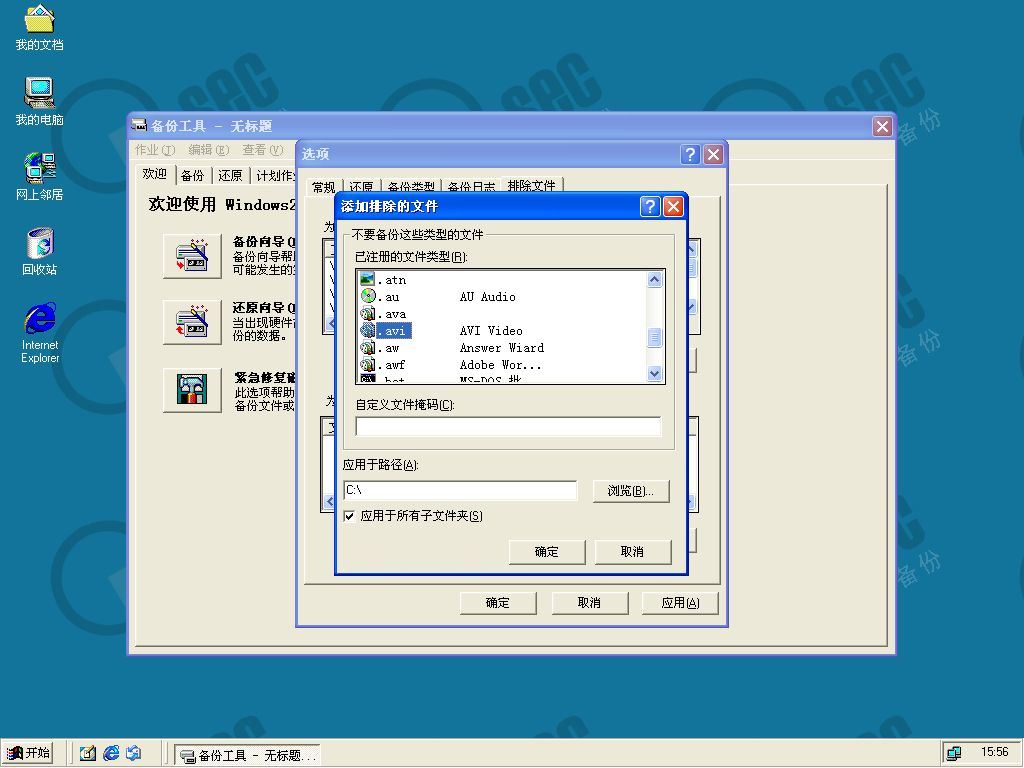Click 取消 in 选项 dialog
The width and height of the screenshot is (1024, 768).
589,603
